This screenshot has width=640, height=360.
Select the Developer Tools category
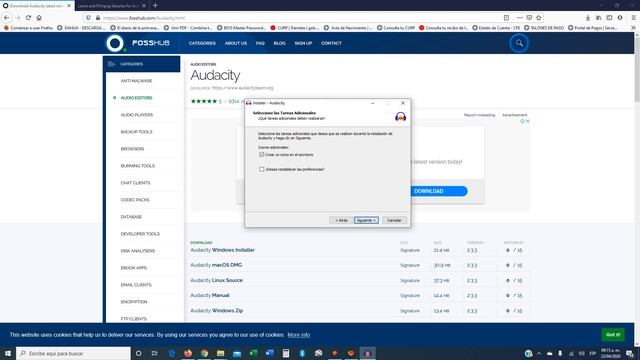pos(140,234)
